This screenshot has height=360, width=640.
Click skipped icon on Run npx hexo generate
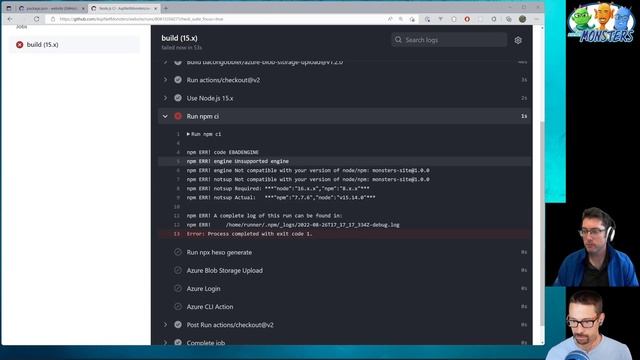[x=178, y=252]
